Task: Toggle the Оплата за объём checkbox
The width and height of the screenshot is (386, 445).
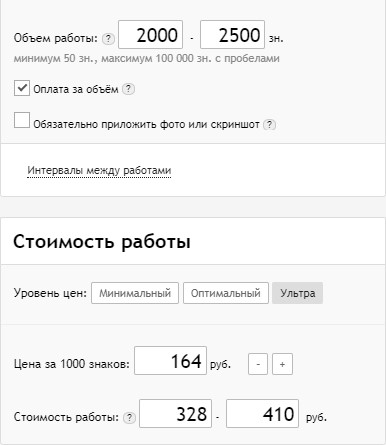Action: pyautogui.click(x=22, y=88)
